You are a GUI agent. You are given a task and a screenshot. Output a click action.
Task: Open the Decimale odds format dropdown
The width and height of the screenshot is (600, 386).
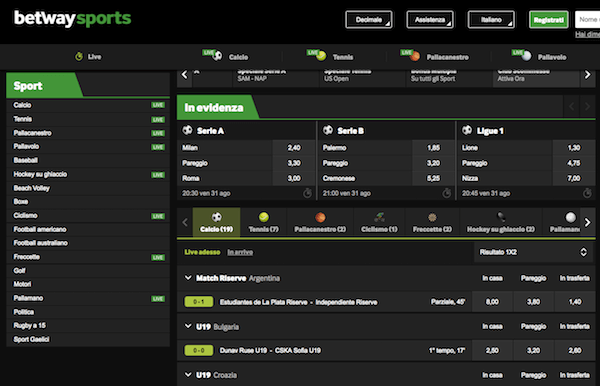[369, 20]
